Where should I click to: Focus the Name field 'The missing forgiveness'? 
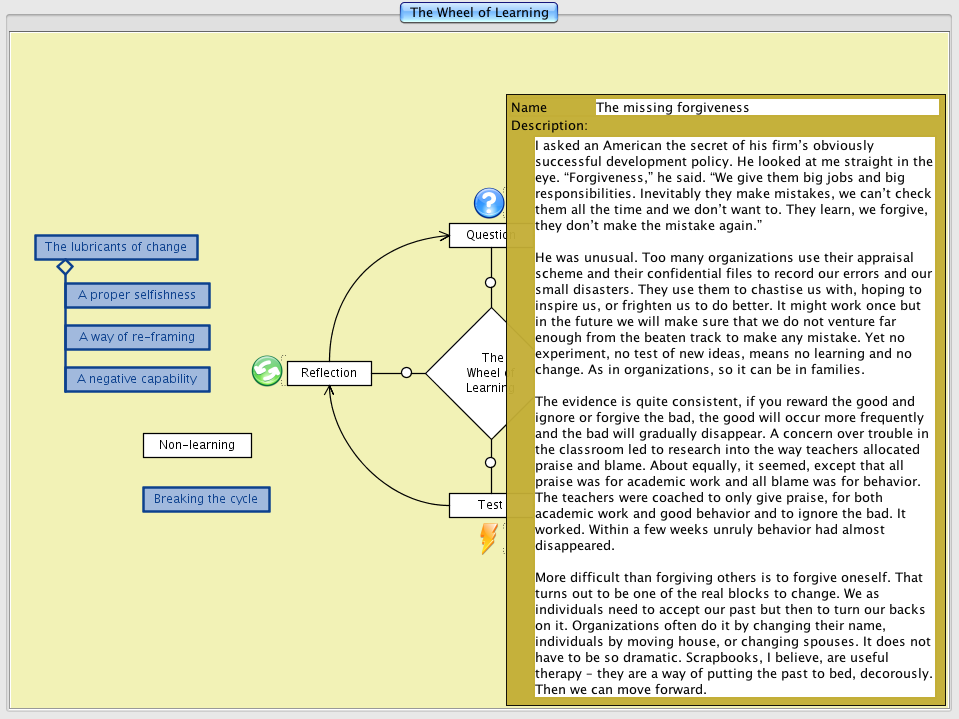(766, 107)
